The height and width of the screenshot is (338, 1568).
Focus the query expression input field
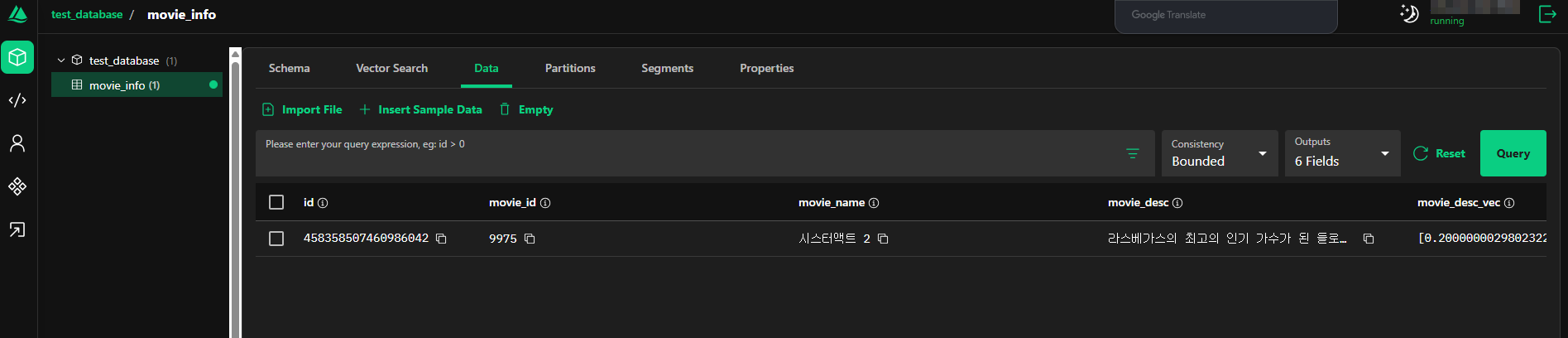pyautogui.click(x=691, y=153)
